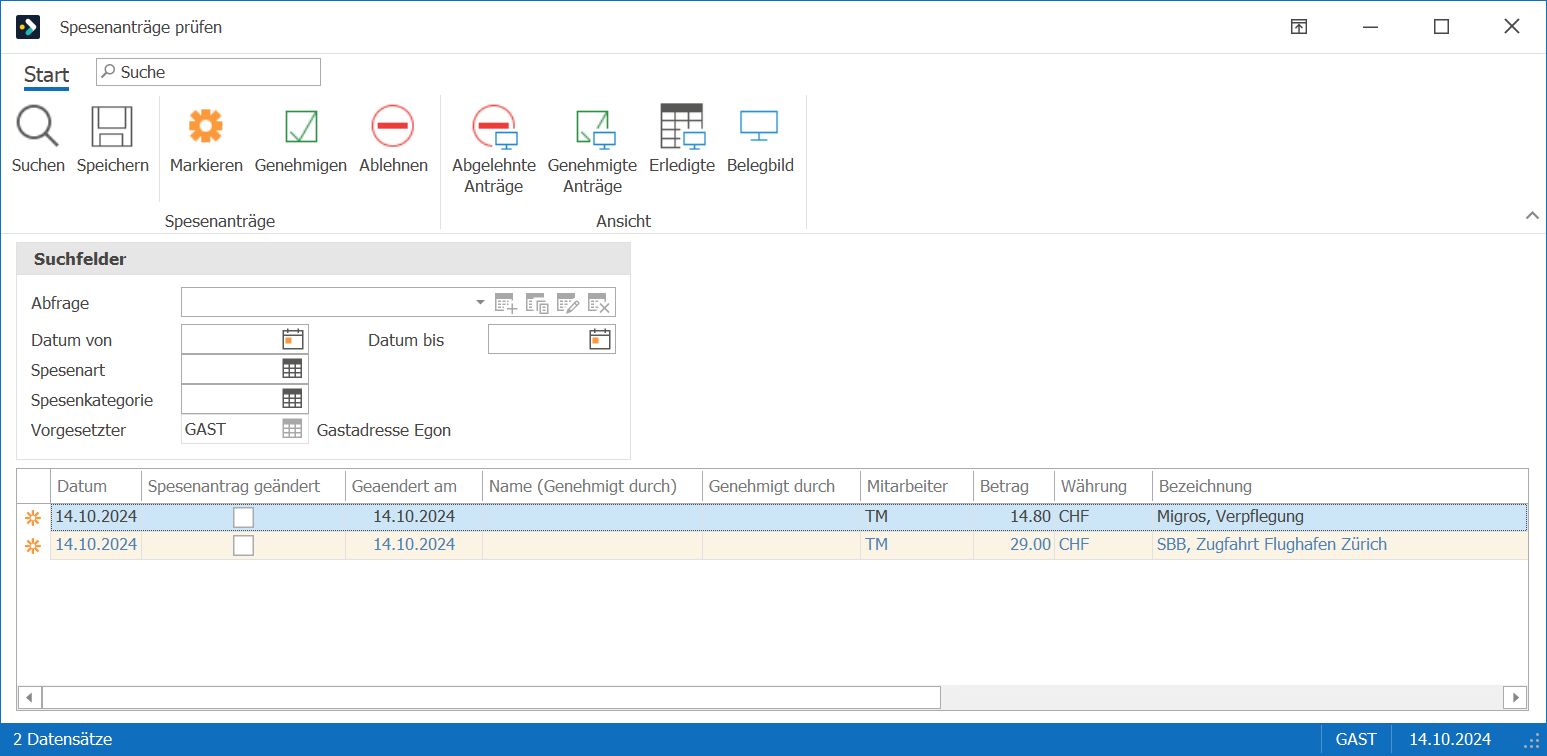Click the edit query pencil icon
Image resolution: width=1547 pixels, height=756 pixels.
[x=568, y=303]
